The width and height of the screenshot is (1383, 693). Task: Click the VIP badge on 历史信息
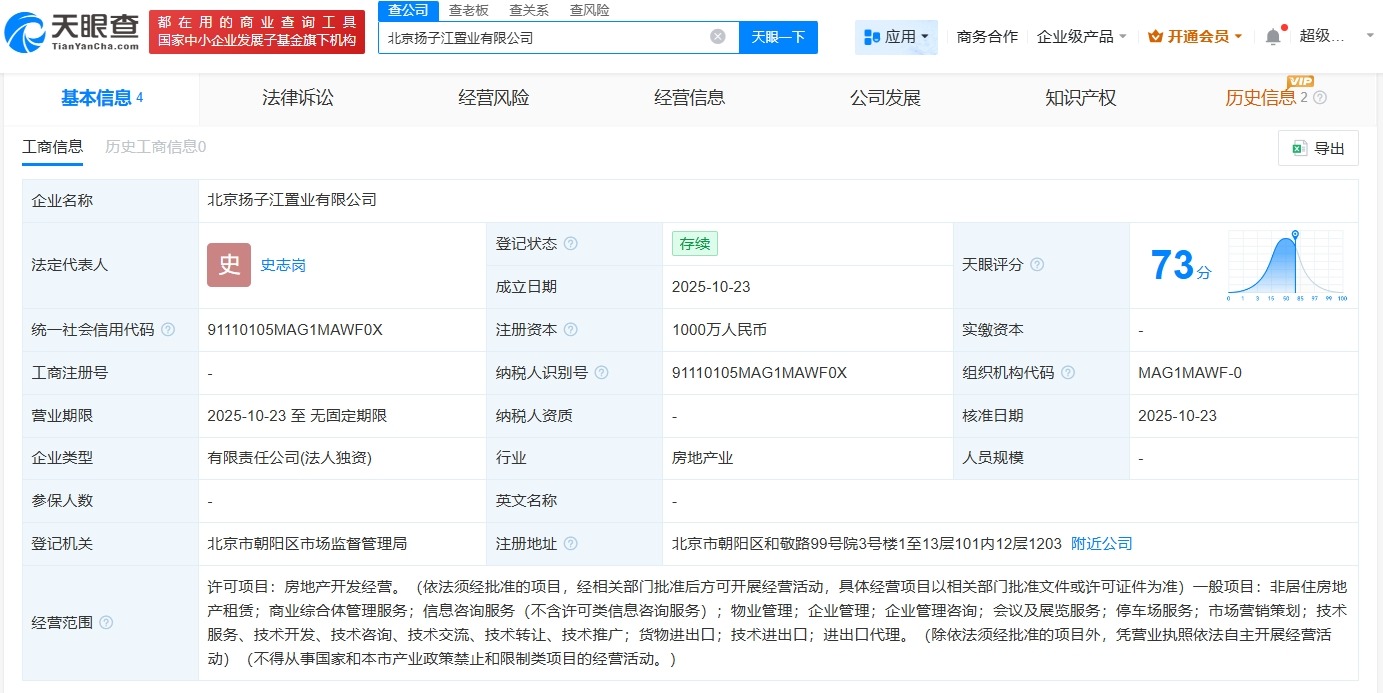(1298, 81)
